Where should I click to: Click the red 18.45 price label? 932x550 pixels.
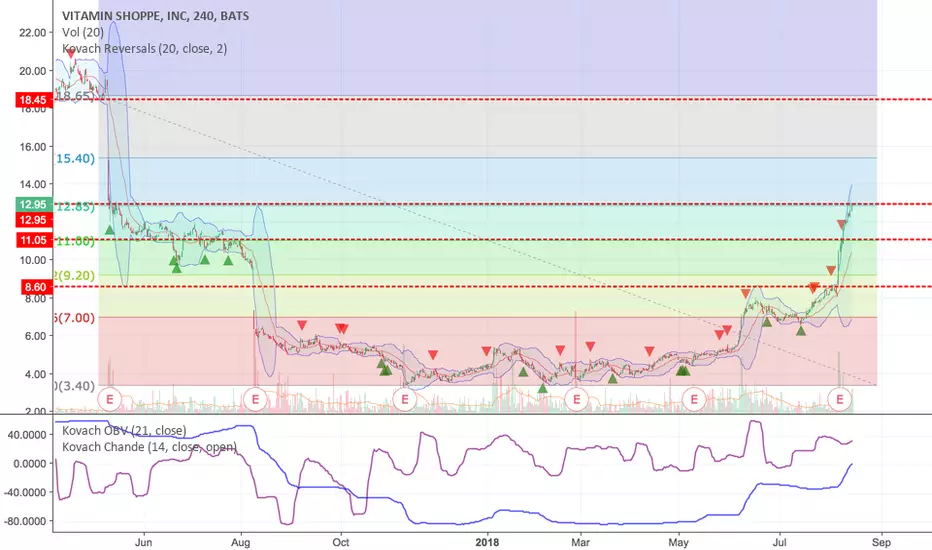pos(33,99)
